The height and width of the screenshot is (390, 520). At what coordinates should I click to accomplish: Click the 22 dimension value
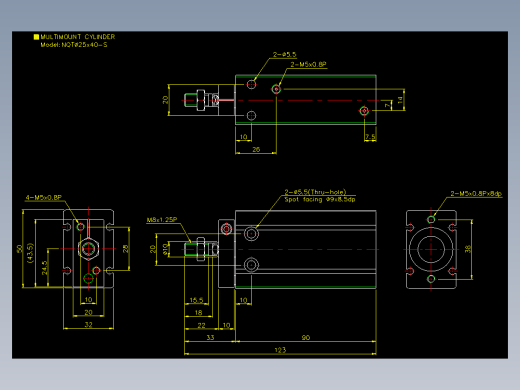(x=201, y=325)
